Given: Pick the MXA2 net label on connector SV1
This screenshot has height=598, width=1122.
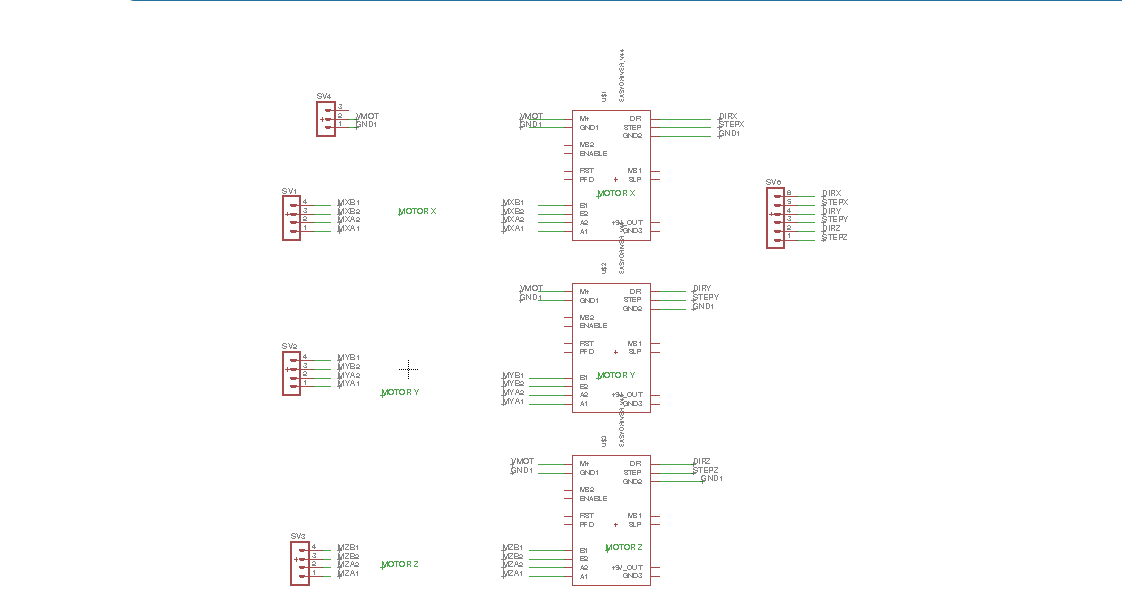Looking at the screenshot, I should (x=349, y=220).
